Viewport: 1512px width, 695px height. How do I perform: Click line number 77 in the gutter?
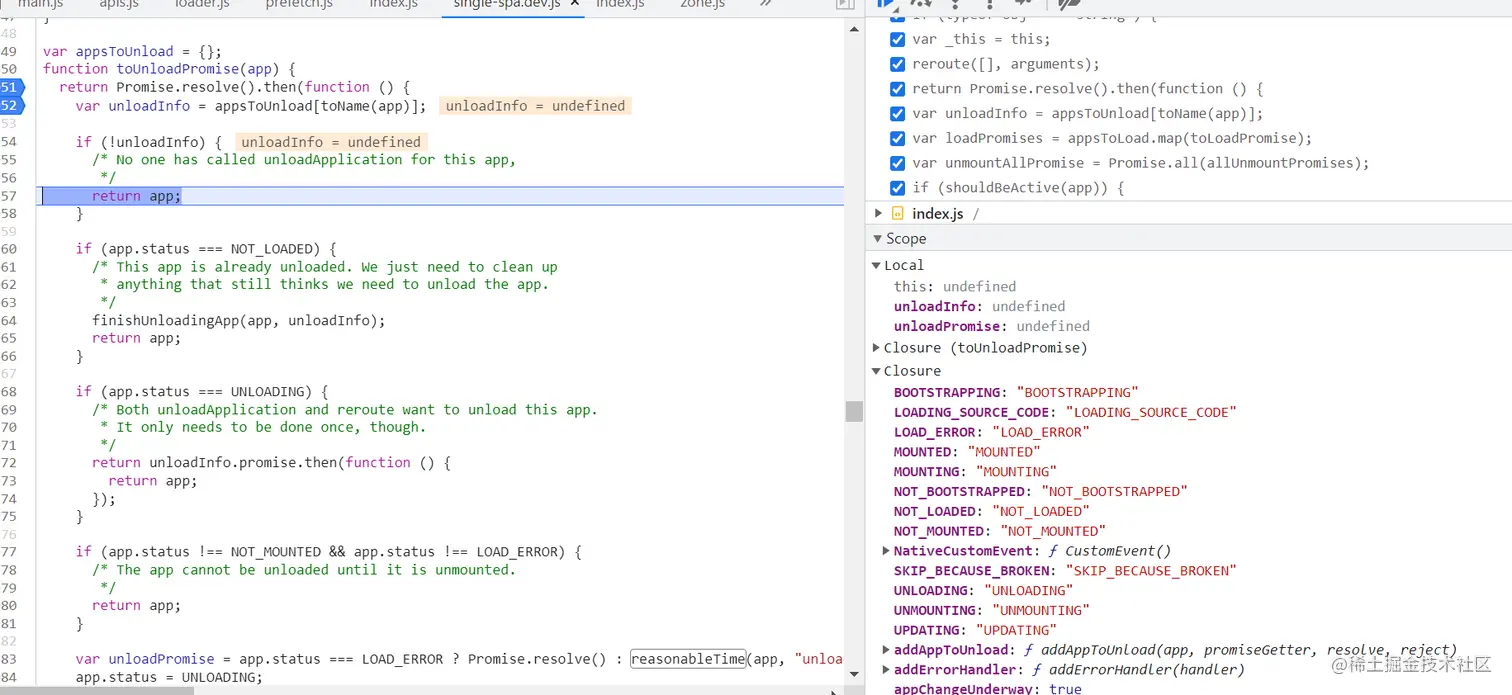[x=9, y=551]
